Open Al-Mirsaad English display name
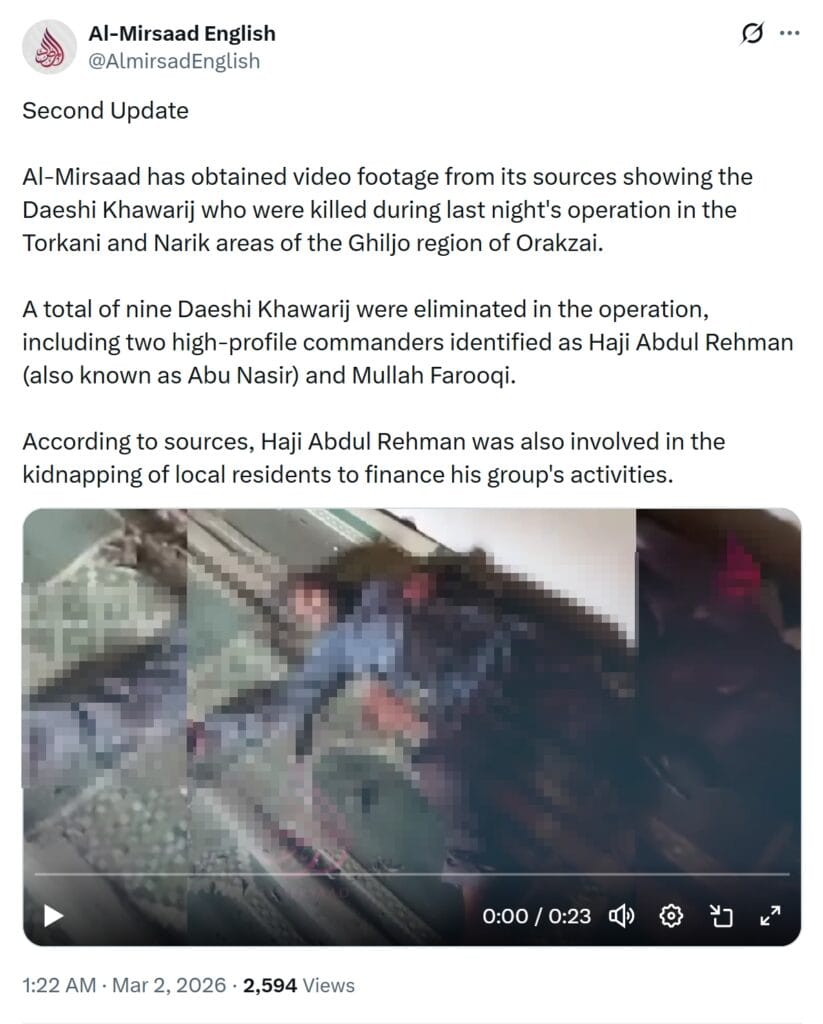This screenshot has width=823, height=1024. click(x=182, y=33)
